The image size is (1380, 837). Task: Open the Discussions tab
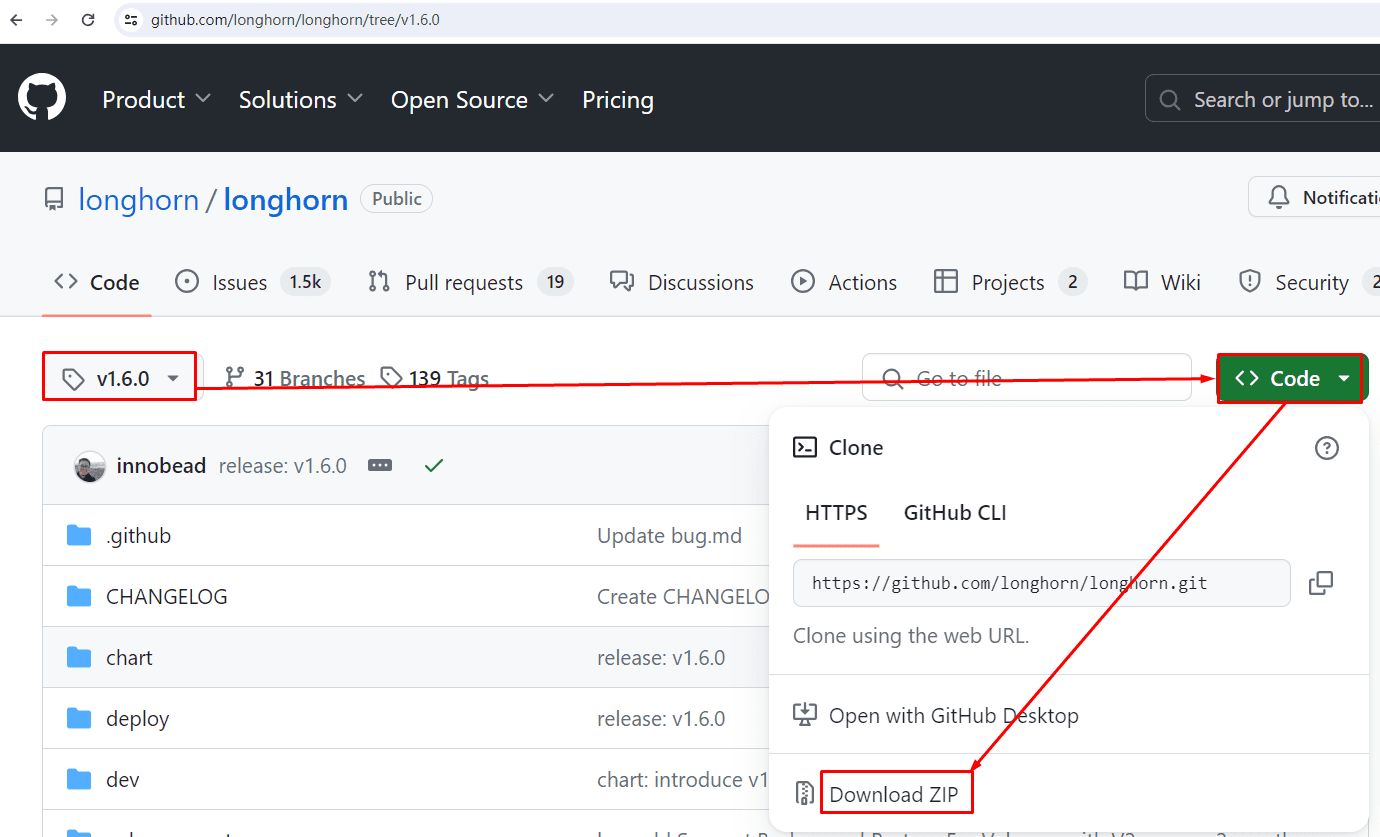(682, 283)
